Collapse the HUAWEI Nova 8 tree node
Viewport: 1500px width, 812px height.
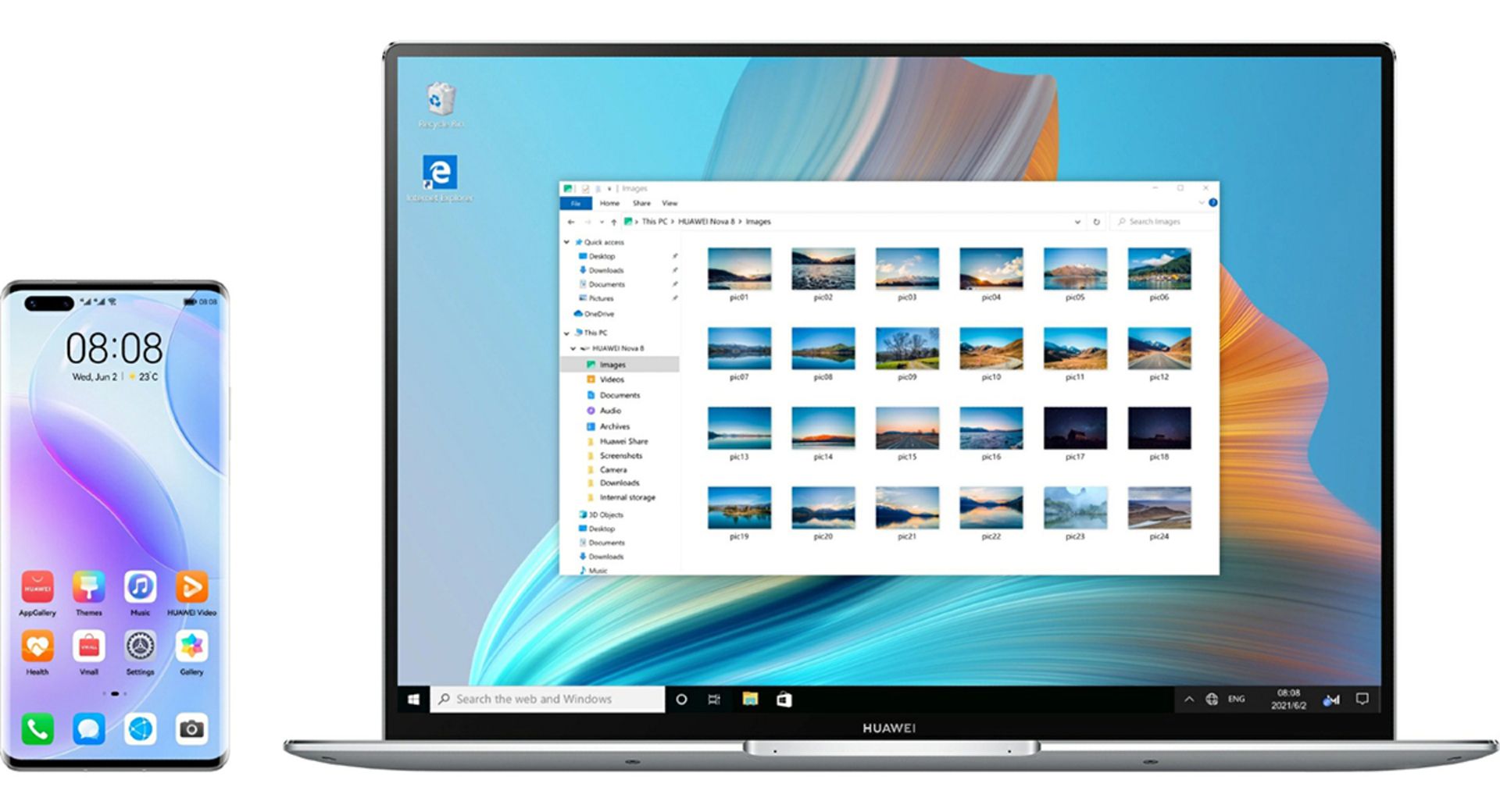(573, 348)
